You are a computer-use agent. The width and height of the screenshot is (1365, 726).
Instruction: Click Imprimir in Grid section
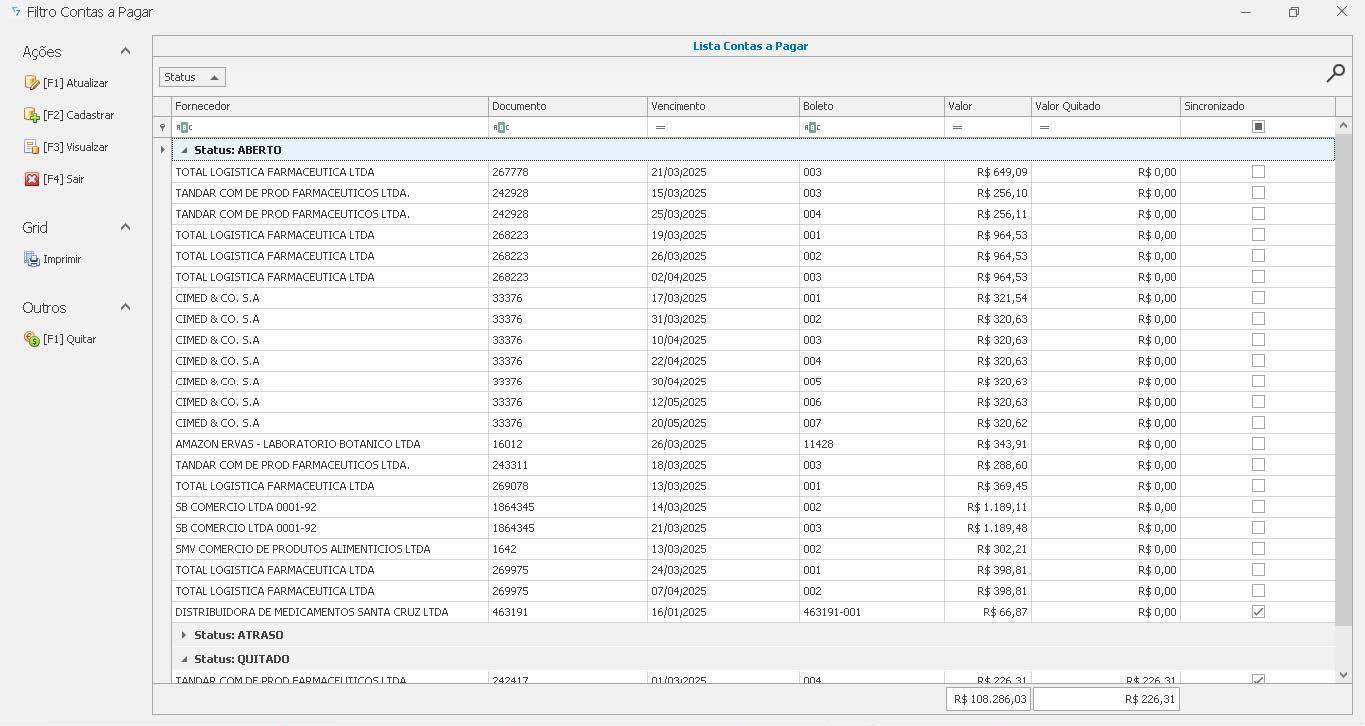[x=62, y=259]
